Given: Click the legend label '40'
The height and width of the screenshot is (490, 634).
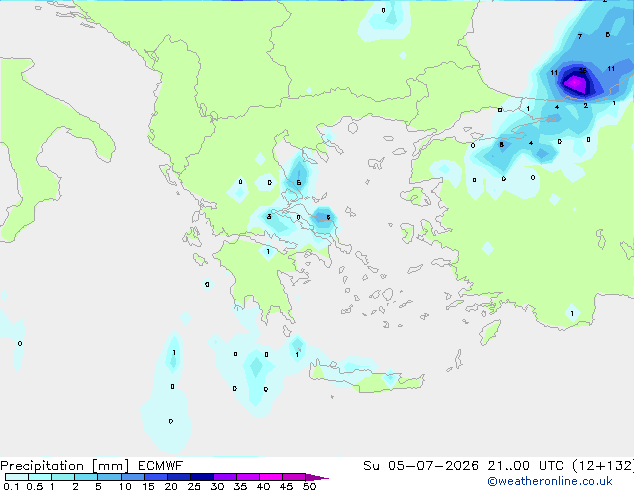Looking at the screenshot, I should (x=263, y=486).
